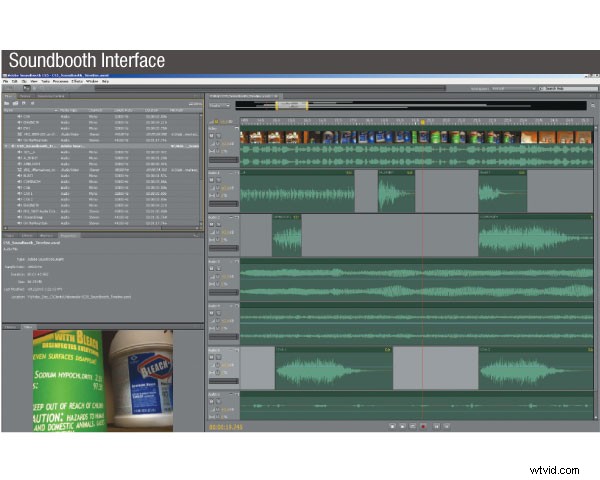Click the first Files panel toolbar icon
The width and height of the screenshot is (600, 480).
(x=7, y=103)
